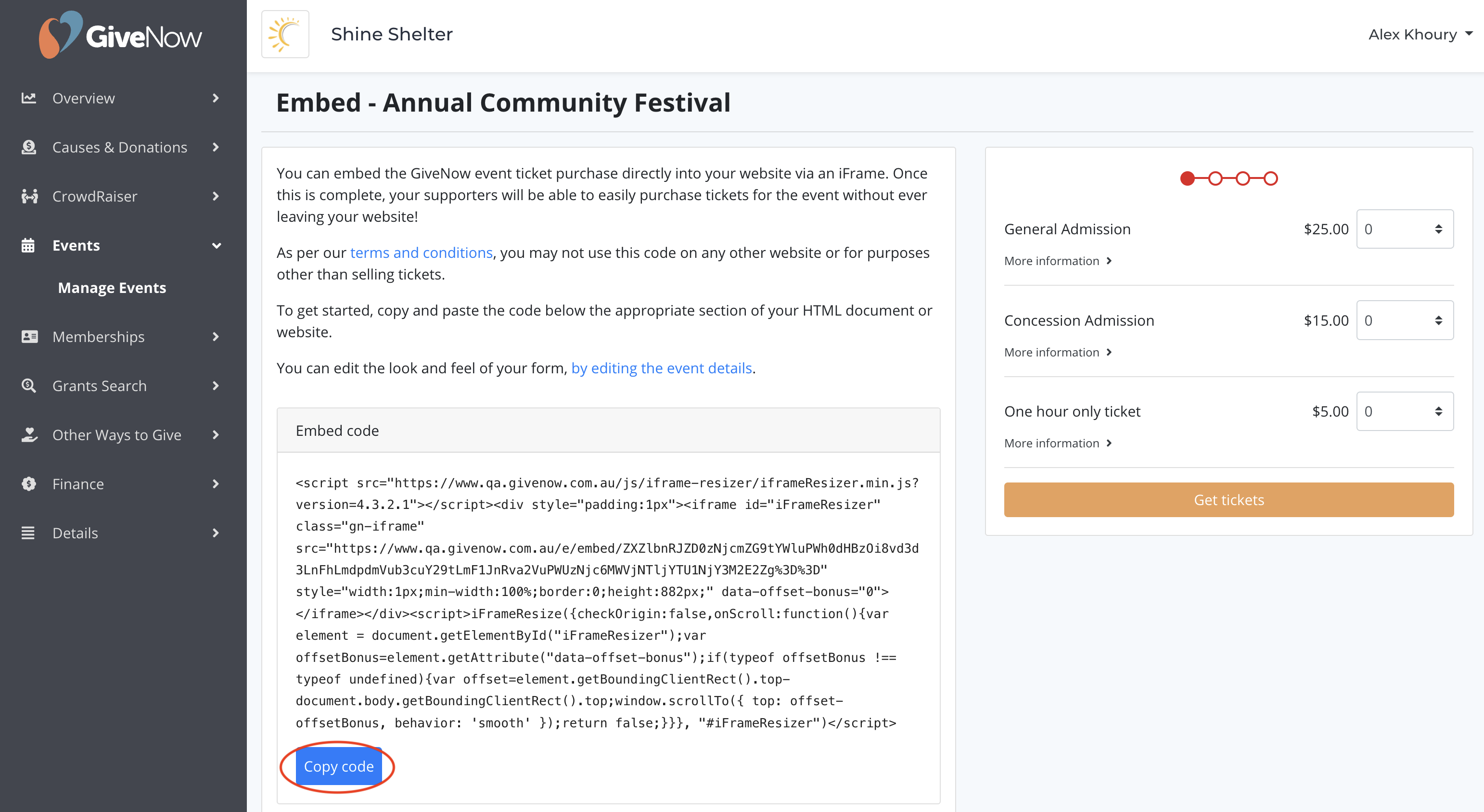The image size is (1484, 812).
Task: Click the Events calendar icon
Action: point(27,245)
